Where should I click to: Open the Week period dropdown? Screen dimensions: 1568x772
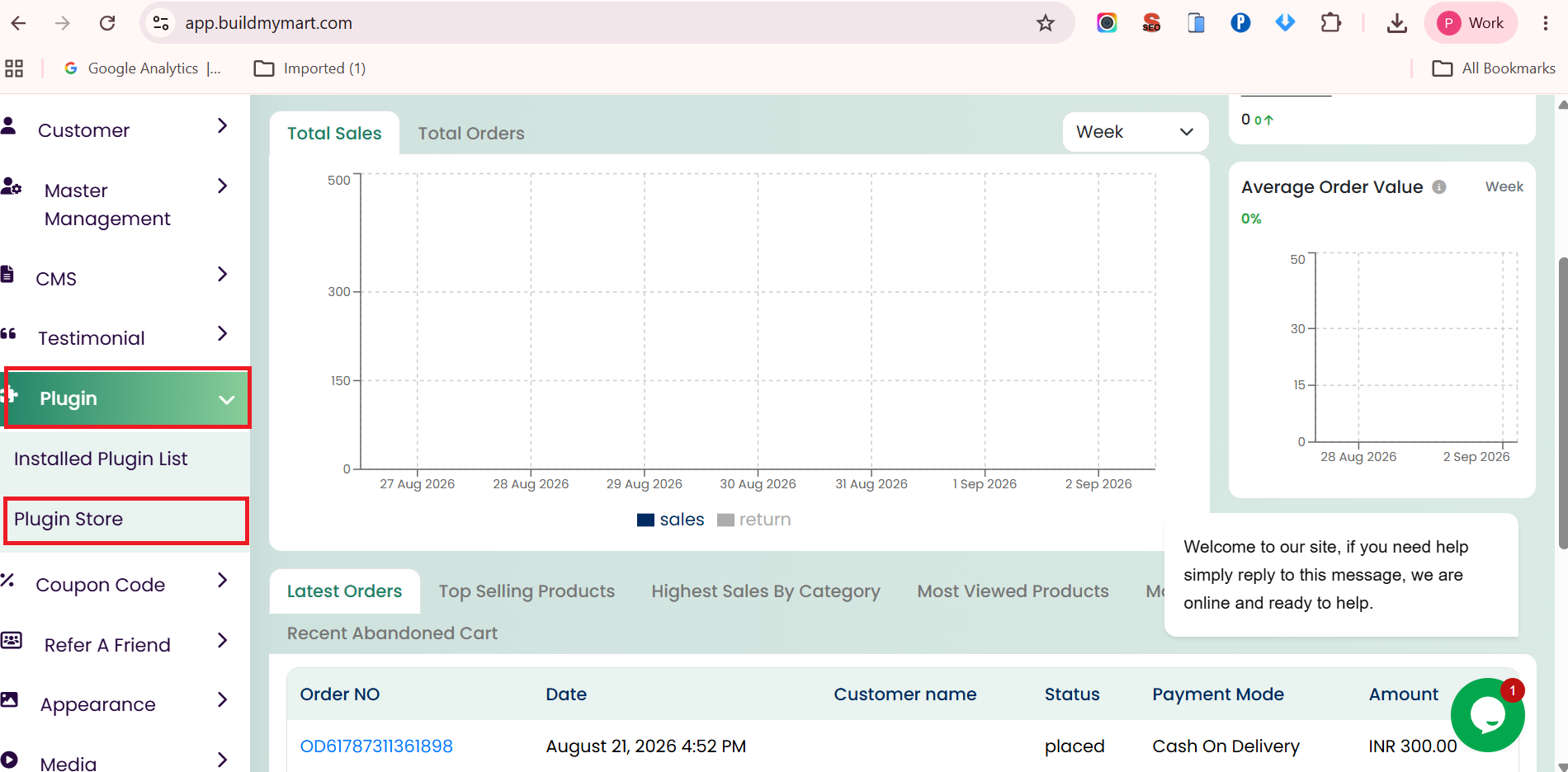pyautogui.click(x=1136, y=132)
